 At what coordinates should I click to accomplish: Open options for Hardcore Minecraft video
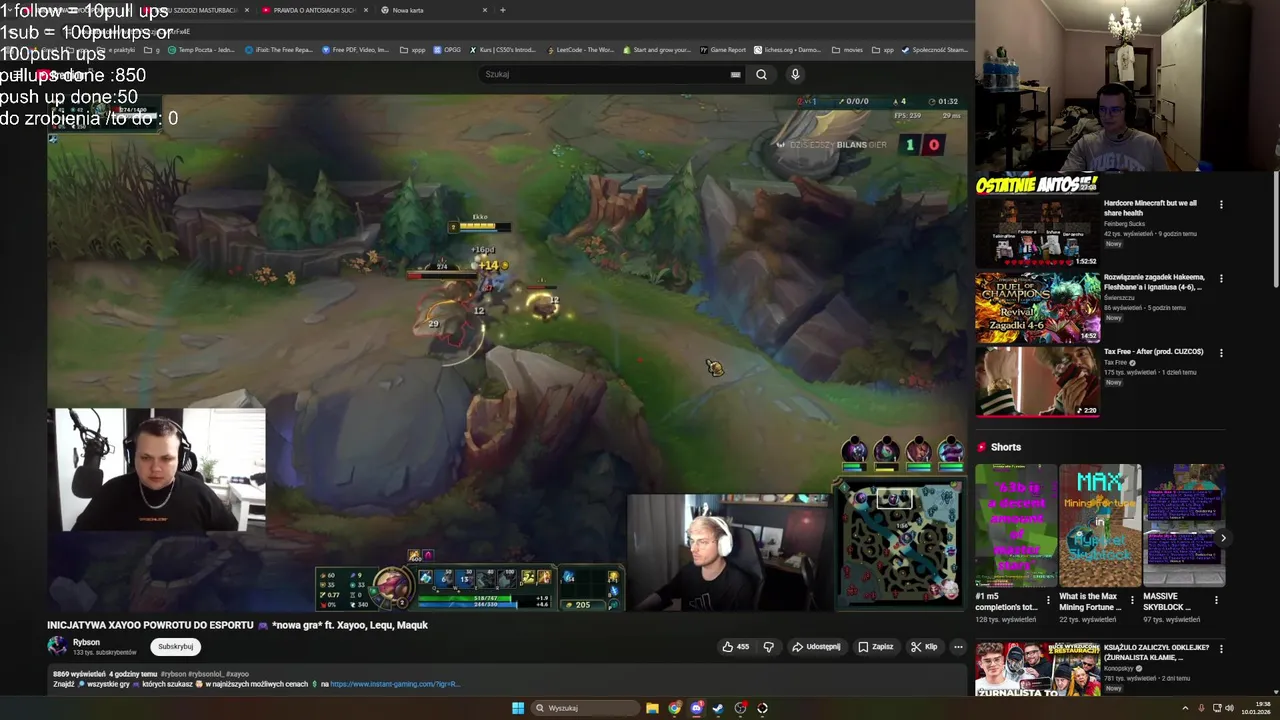point(1221,205)
